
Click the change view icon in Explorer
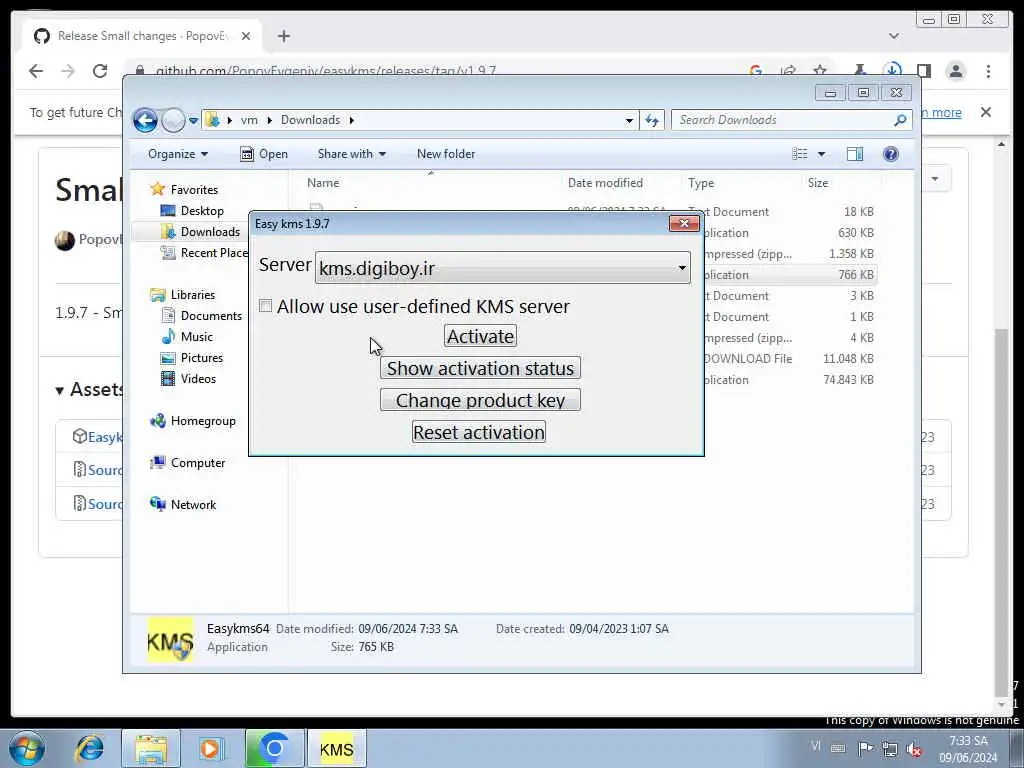tap(799, 154)
